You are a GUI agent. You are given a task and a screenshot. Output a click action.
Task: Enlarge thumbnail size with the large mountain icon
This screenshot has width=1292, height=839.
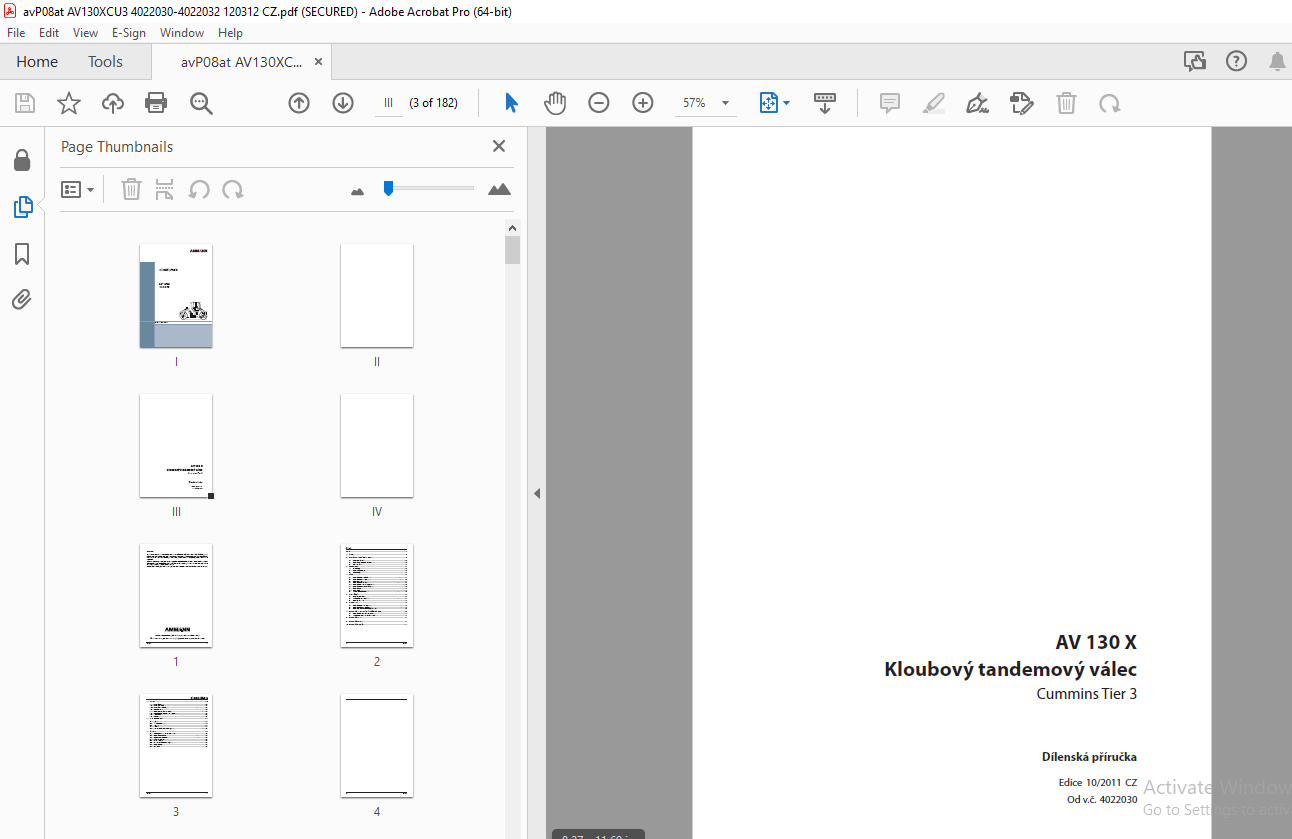point(499,189)
